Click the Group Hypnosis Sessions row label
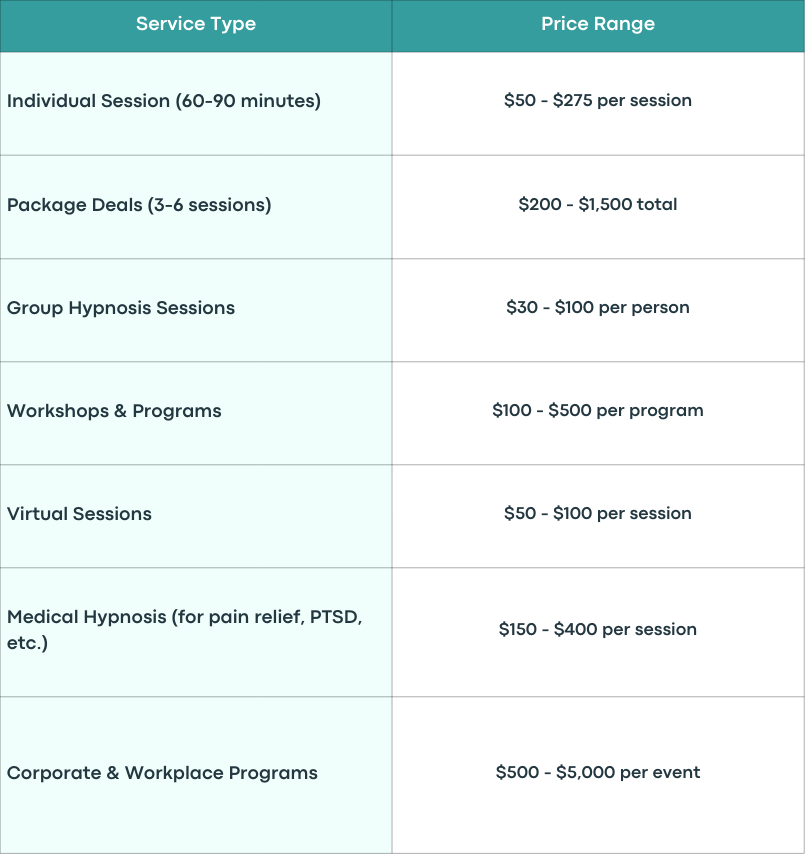The image size is (805, 854). (x=121, y=308)
